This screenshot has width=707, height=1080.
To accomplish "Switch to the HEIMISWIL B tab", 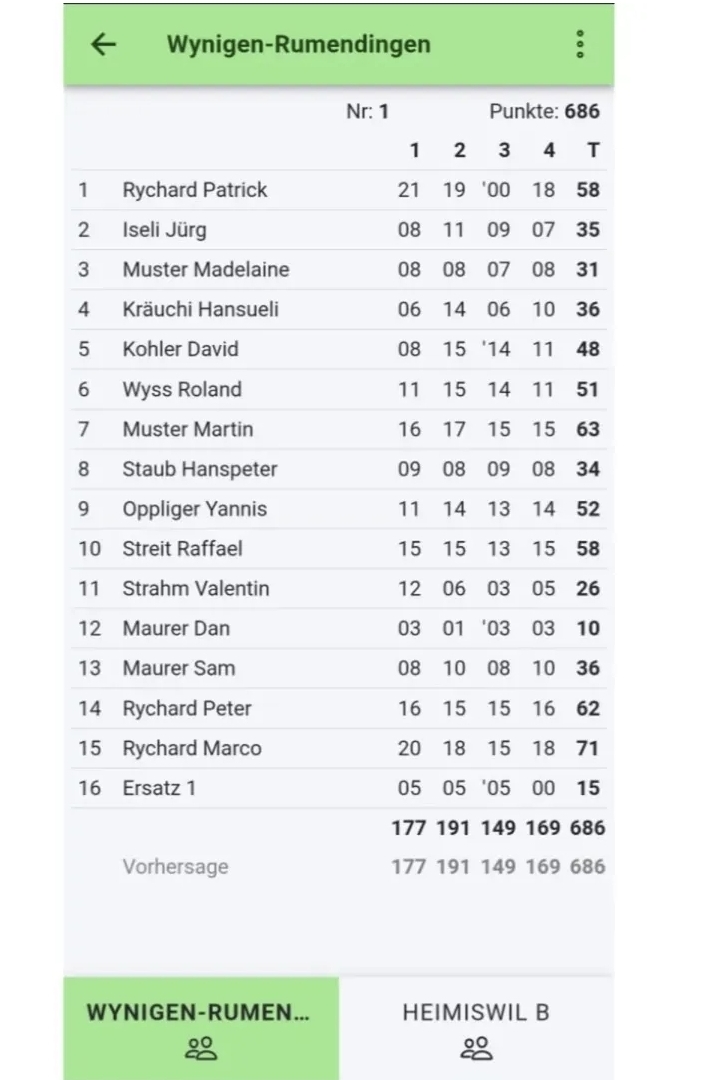I will coord(476,1012).
